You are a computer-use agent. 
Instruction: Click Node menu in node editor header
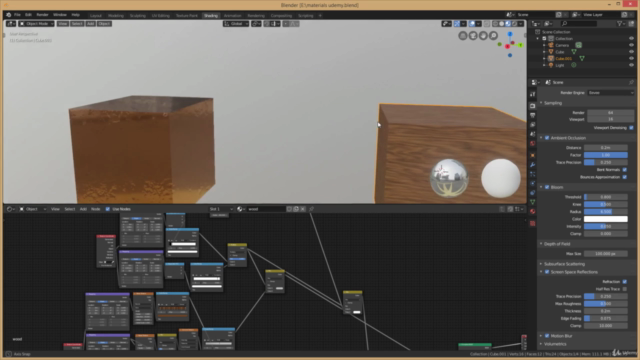click(x=96, y=209)
